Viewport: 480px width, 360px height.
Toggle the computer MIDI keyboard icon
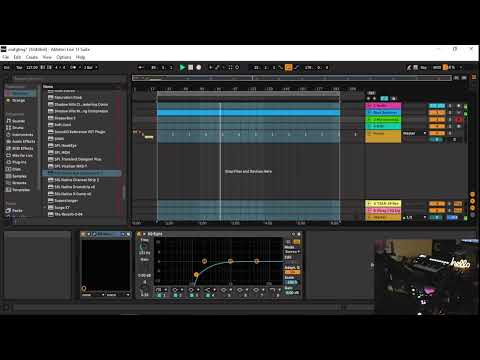pos(416,67)
